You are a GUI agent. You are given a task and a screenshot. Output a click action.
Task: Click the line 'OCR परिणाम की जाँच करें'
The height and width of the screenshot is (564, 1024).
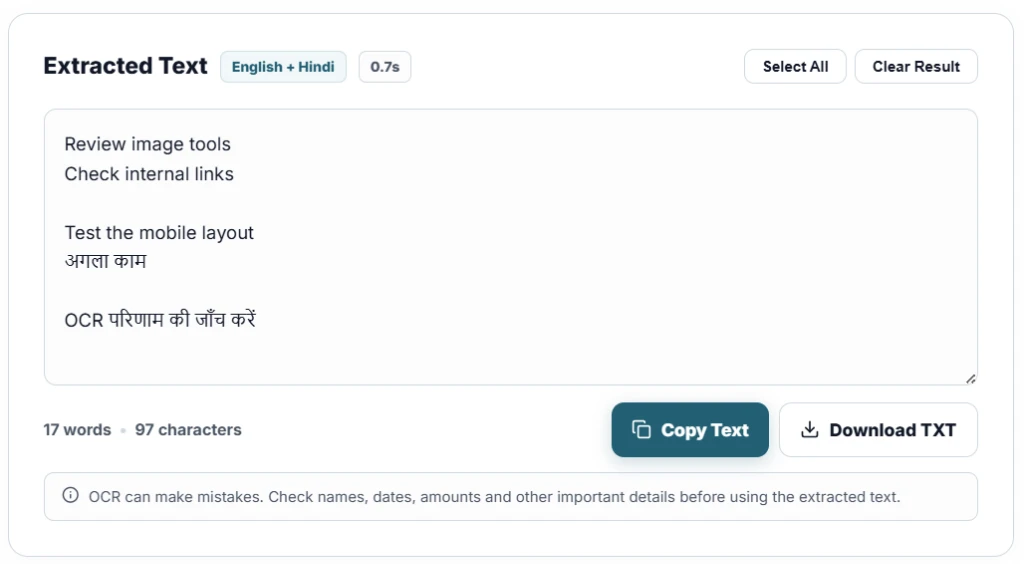tap(160, 320)
